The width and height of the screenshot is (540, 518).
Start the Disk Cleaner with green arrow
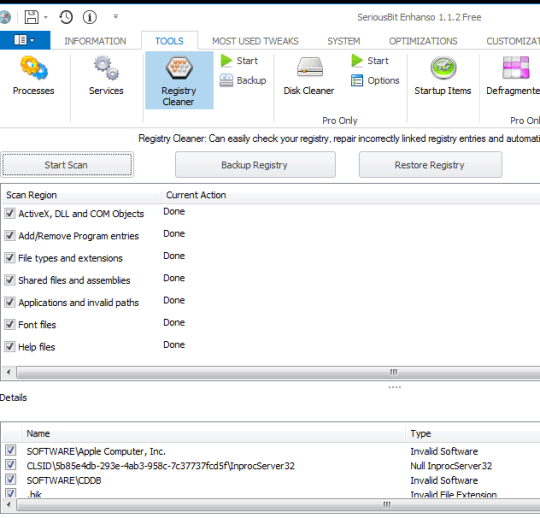coord(370,61)
